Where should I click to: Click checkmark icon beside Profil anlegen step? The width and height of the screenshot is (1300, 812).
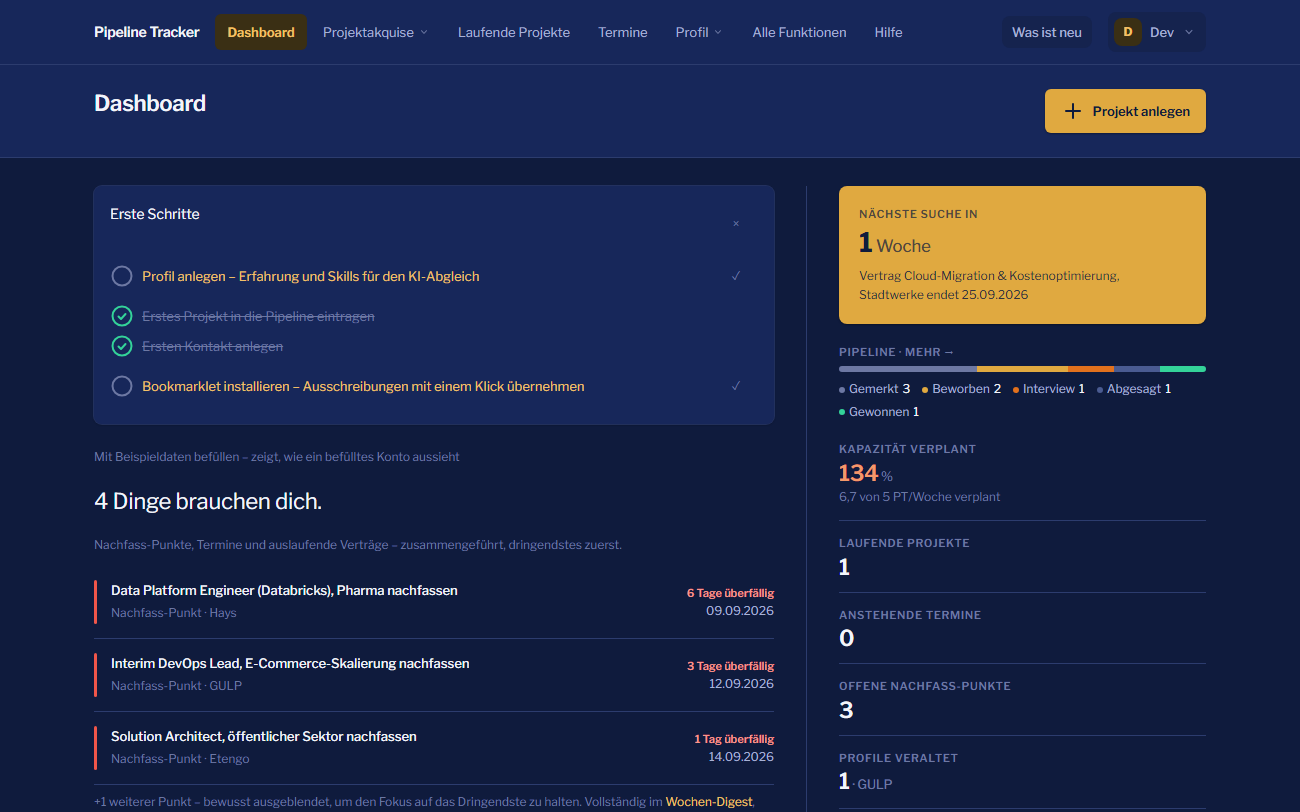736,276
